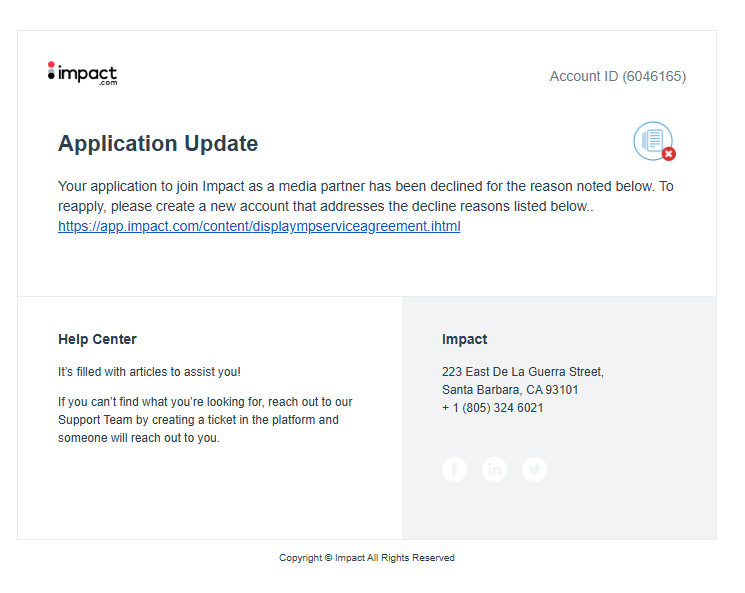This screenshot has height=593, width=745.
Task: Click the 223 East De La Guerra Street address
Action: coord(522,372)
